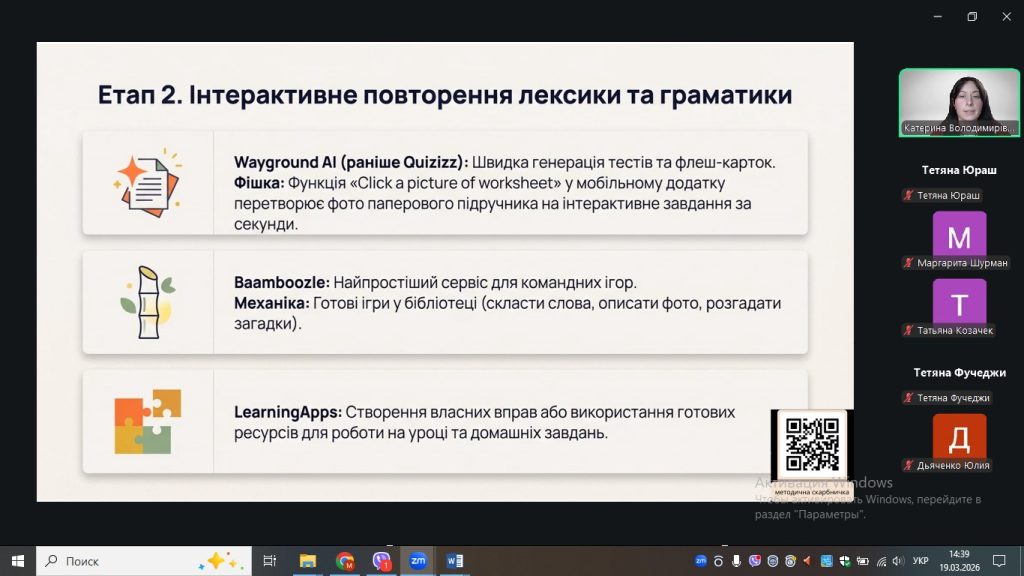Click the Тетяна Фучеджи participant tile
Image resolution: width=1024 pixels, height=576 pixels.
pyautogui.click(x=959, y=384)
